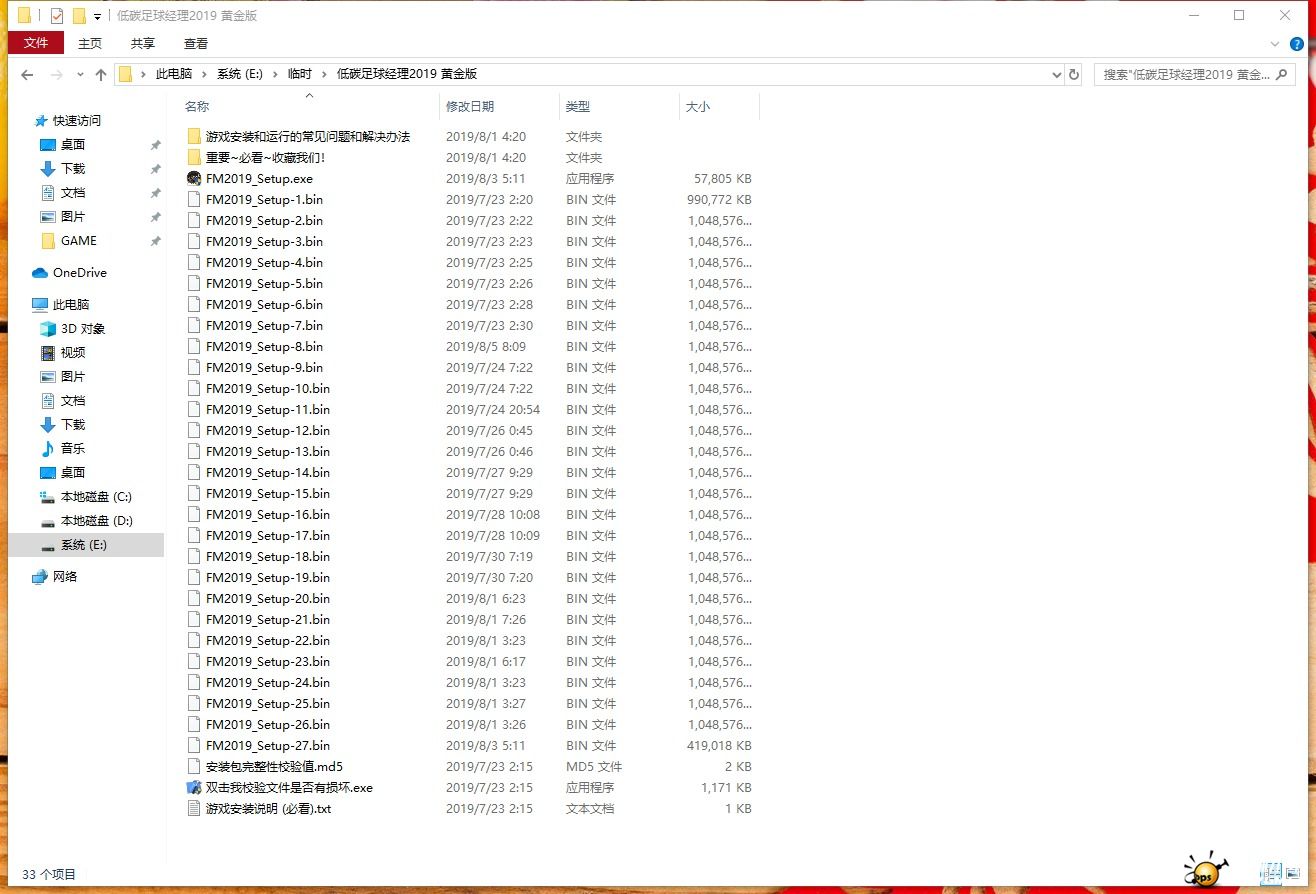Image resolution: width=1316 pixels, height=894 pixels.
Task: Open OneDrive in the navigation pane
Action: click(x=79, y=272)
